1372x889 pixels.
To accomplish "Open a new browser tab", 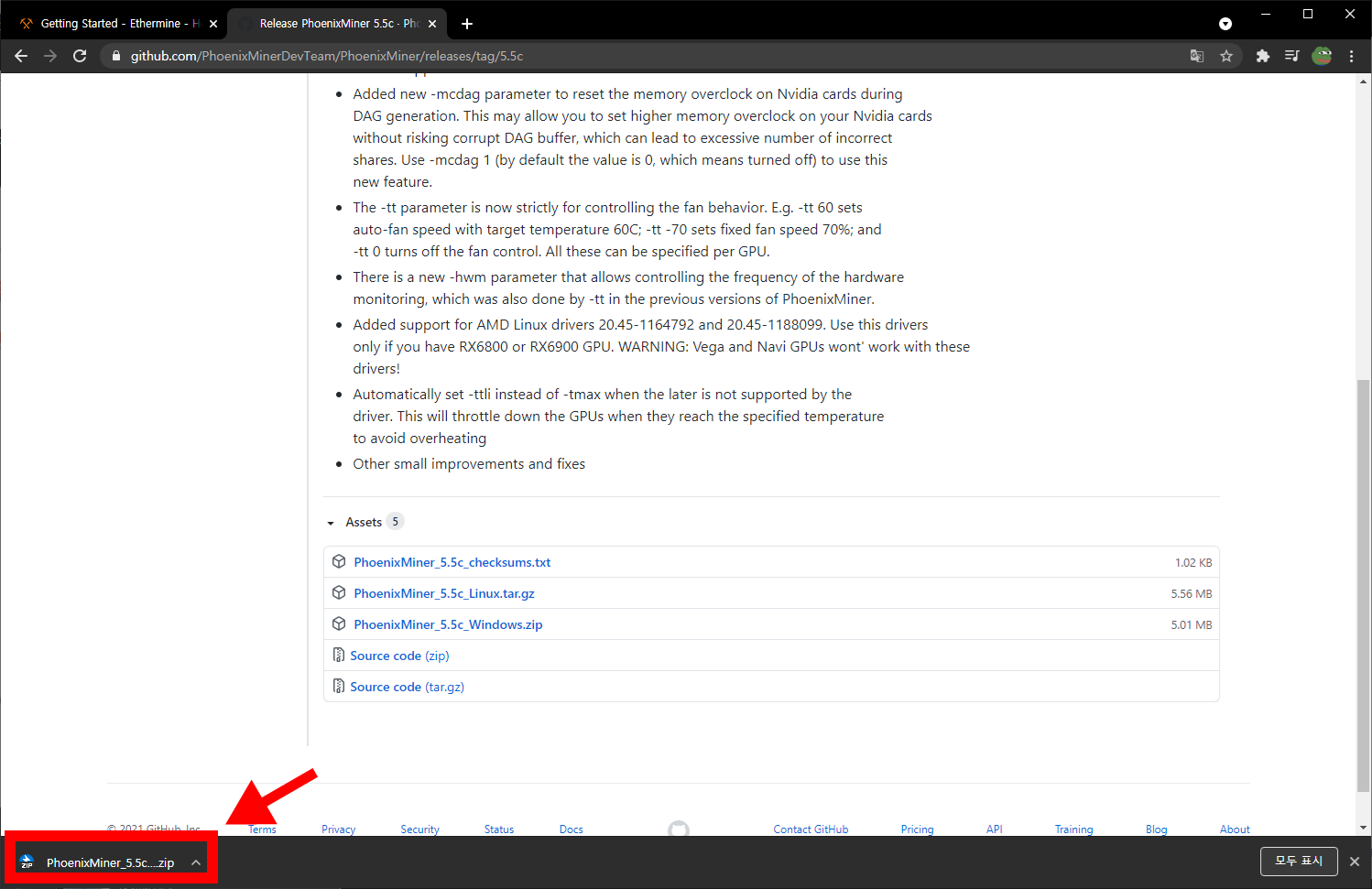I will [467, 24].
